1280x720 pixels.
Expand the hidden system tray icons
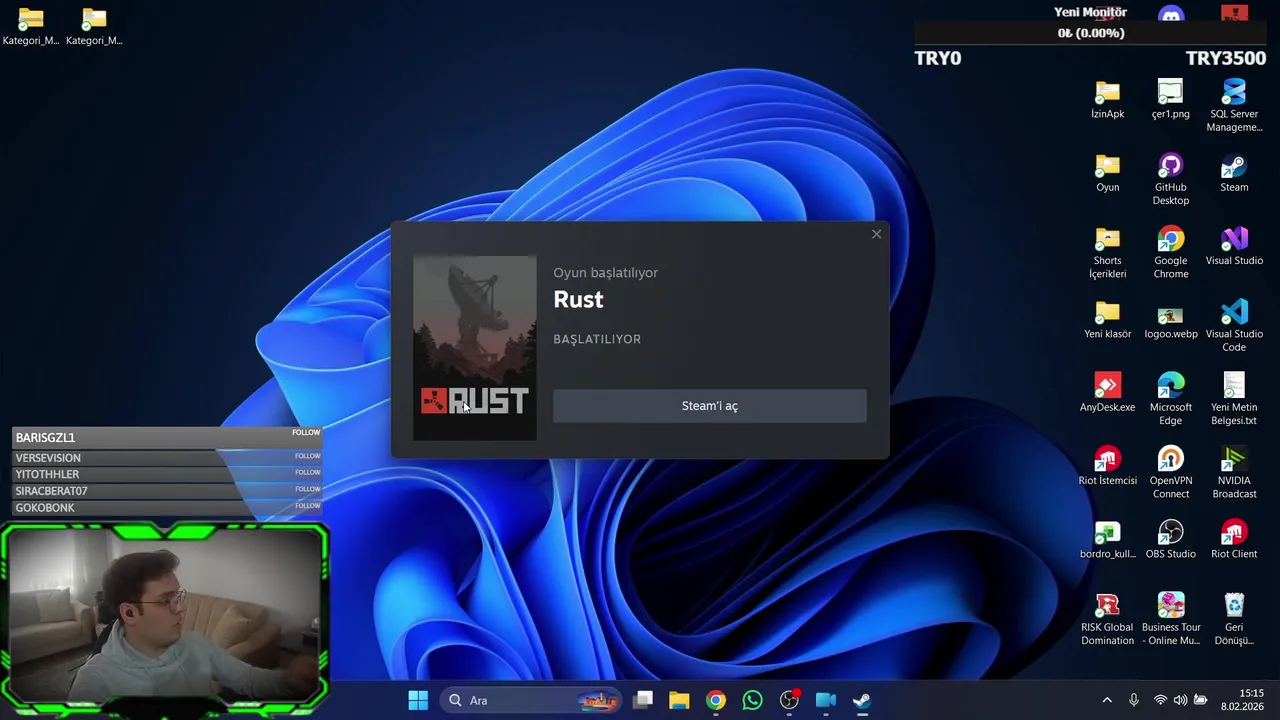tap(1107, 700)
